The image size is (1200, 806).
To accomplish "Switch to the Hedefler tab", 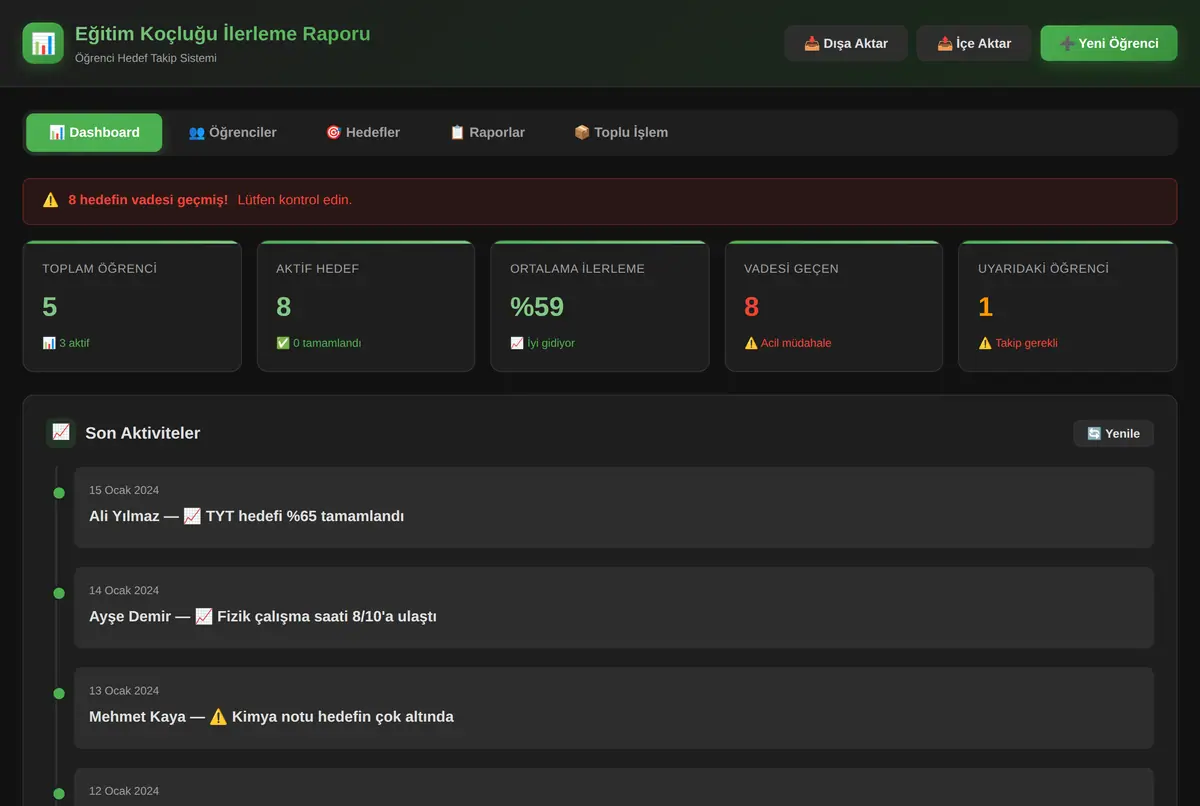I will tap(363, 132).
